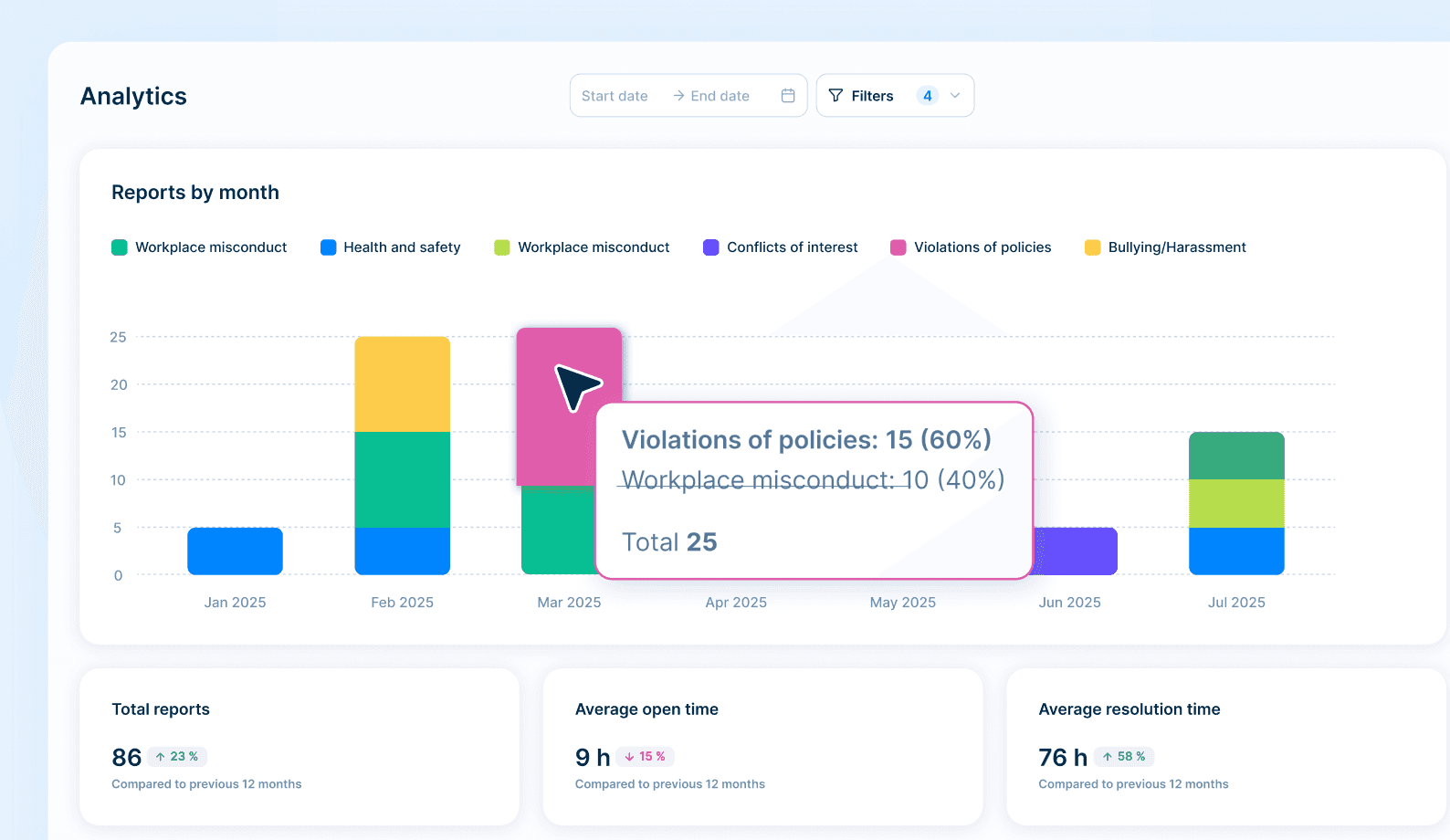Expand the Filters dropdown chevron
The height and width of the screenshot is (840, 1450).
tap(955, 96)
